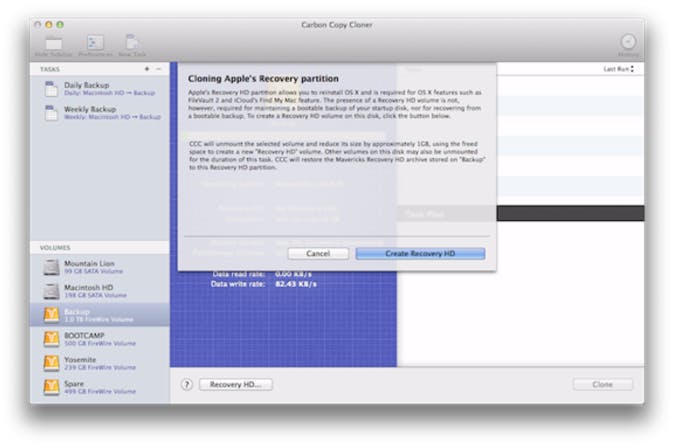Select the Weekly Backup task name

click(90, 109)
